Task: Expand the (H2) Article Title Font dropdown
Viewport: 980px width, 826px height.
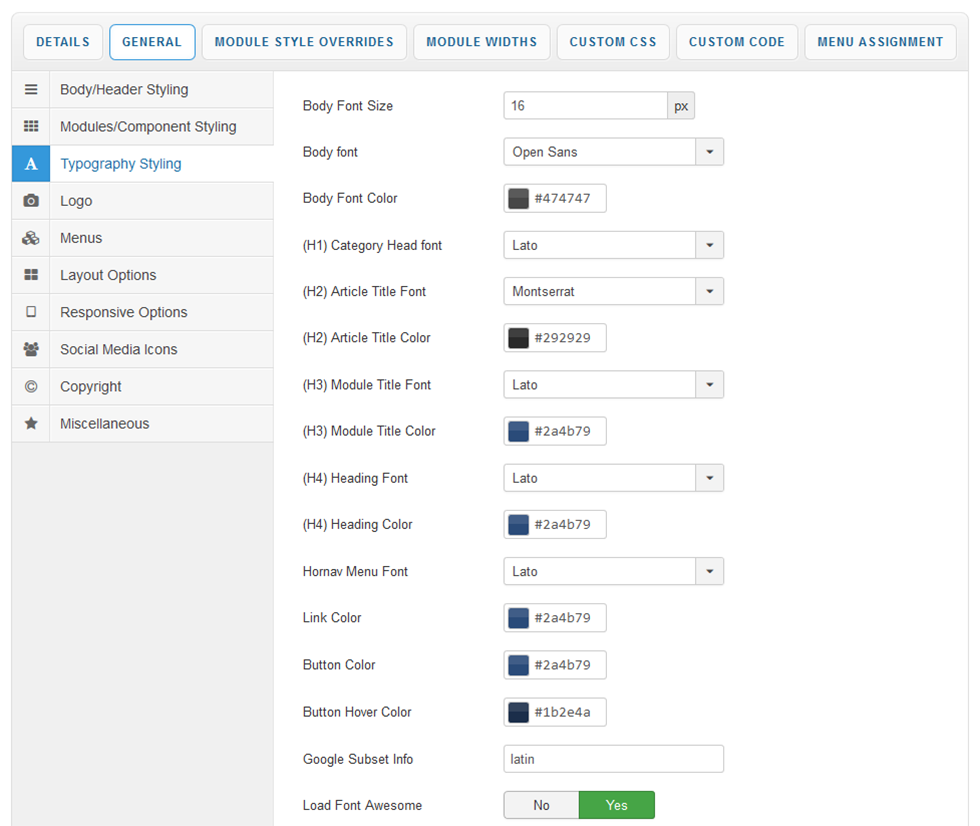Action: click(x=709, y=291)
